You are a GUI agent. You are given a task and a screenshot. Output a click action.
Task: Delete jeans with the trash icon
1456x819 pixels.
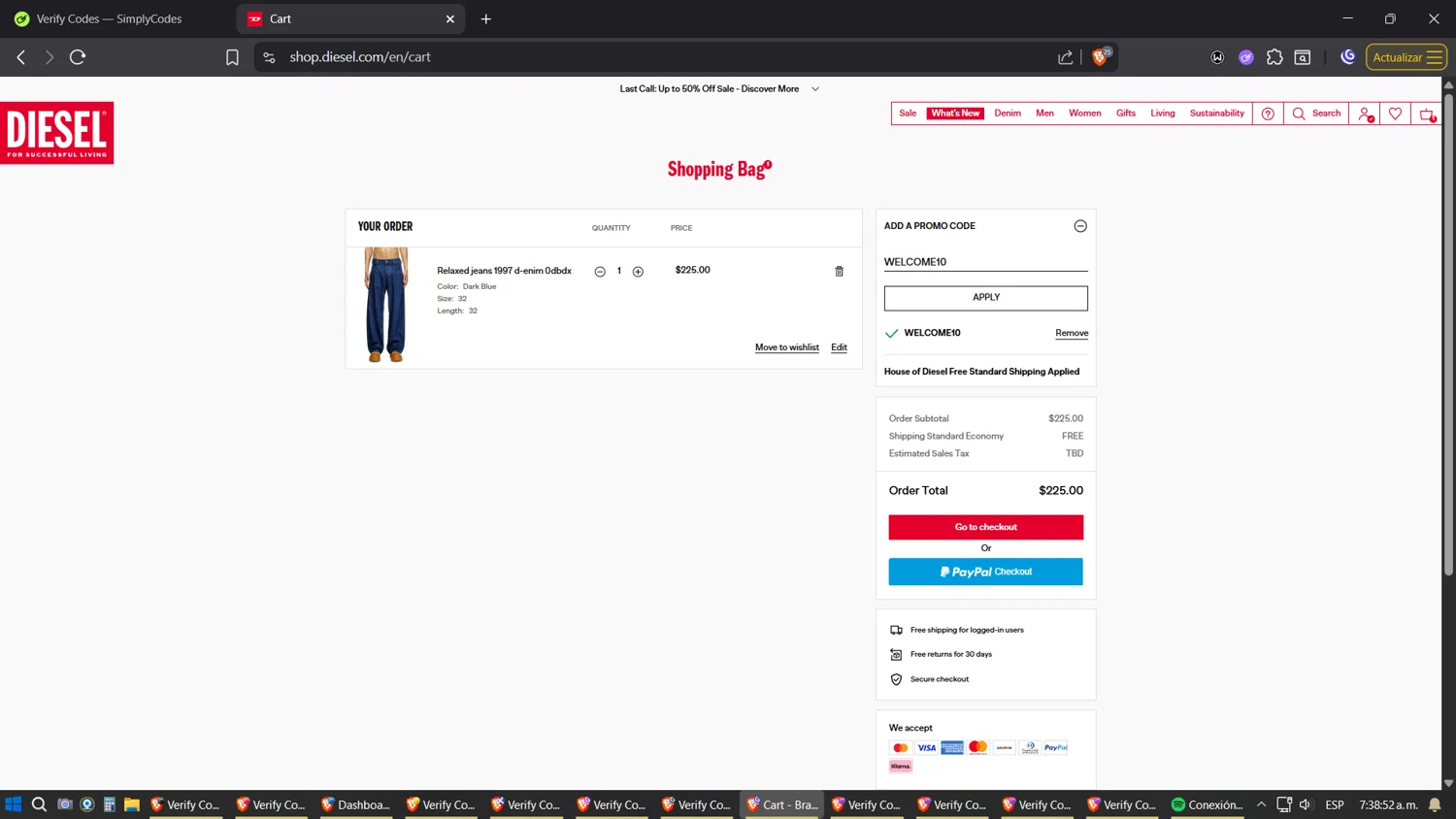[840, 272]
